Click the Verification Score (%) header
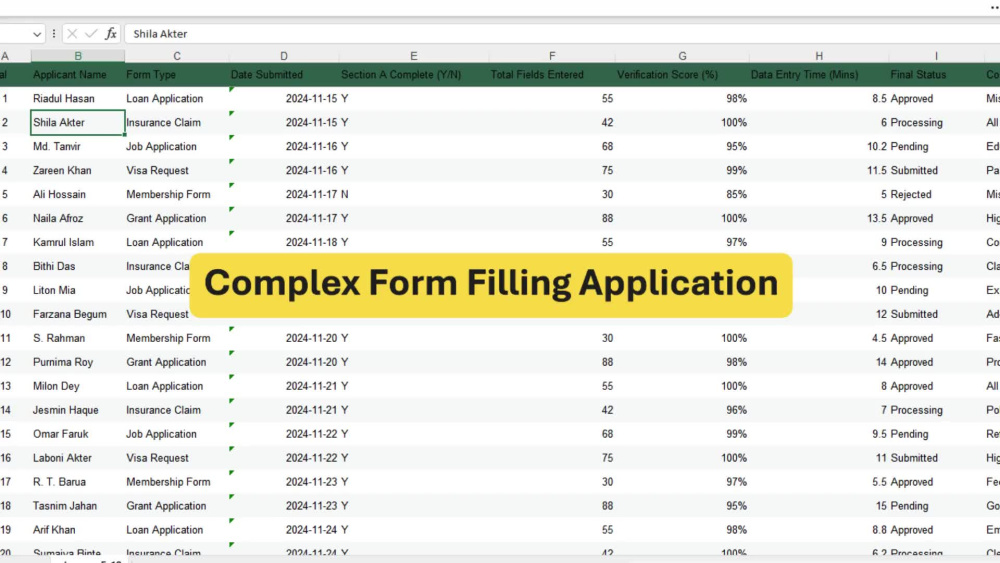Image resolution: width=1000 pixels, height=563 pixels. point(682,75)
